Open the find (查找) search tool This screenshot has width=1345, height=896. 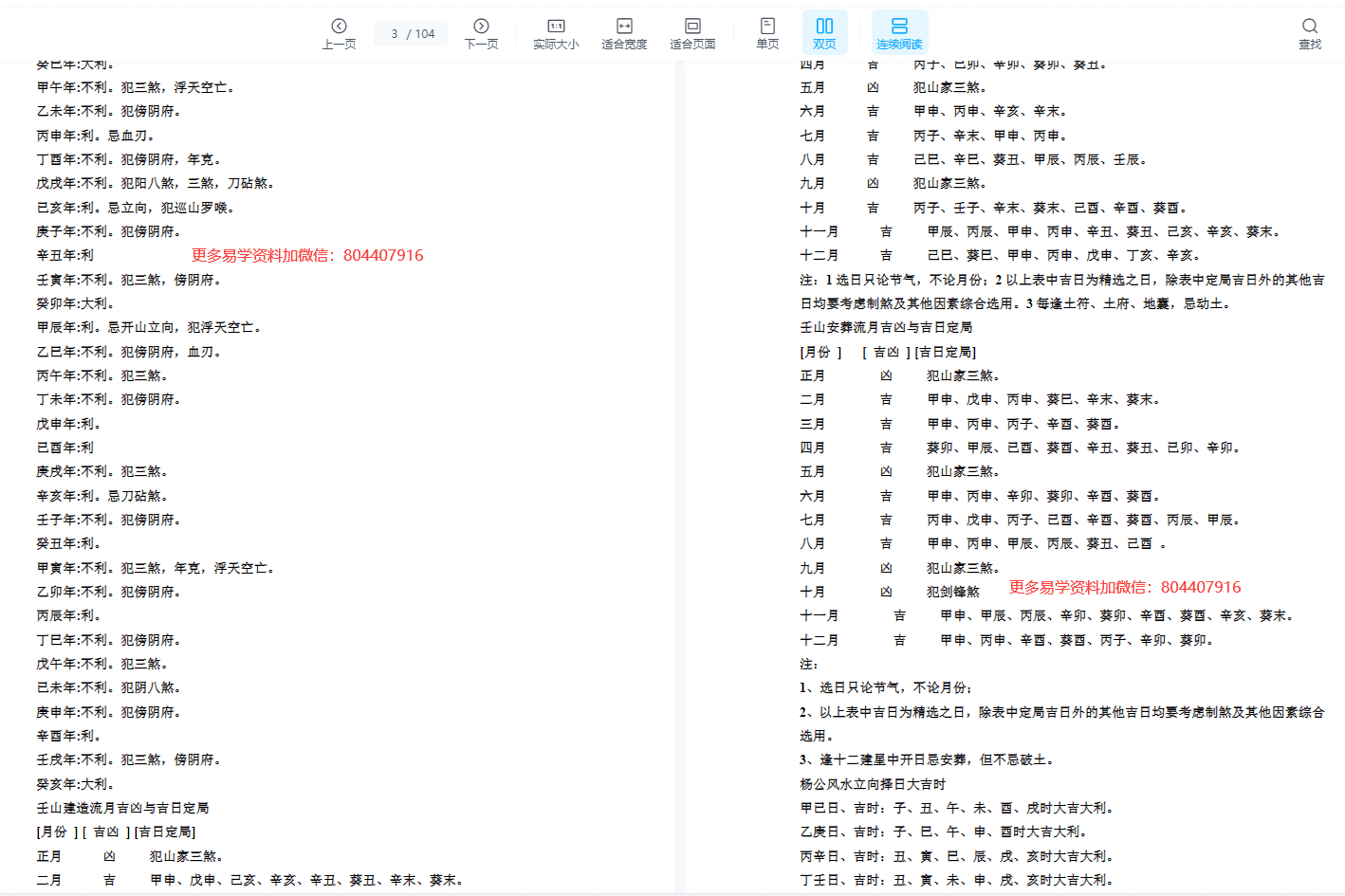pyautogui.click(x=1309, y=32)
